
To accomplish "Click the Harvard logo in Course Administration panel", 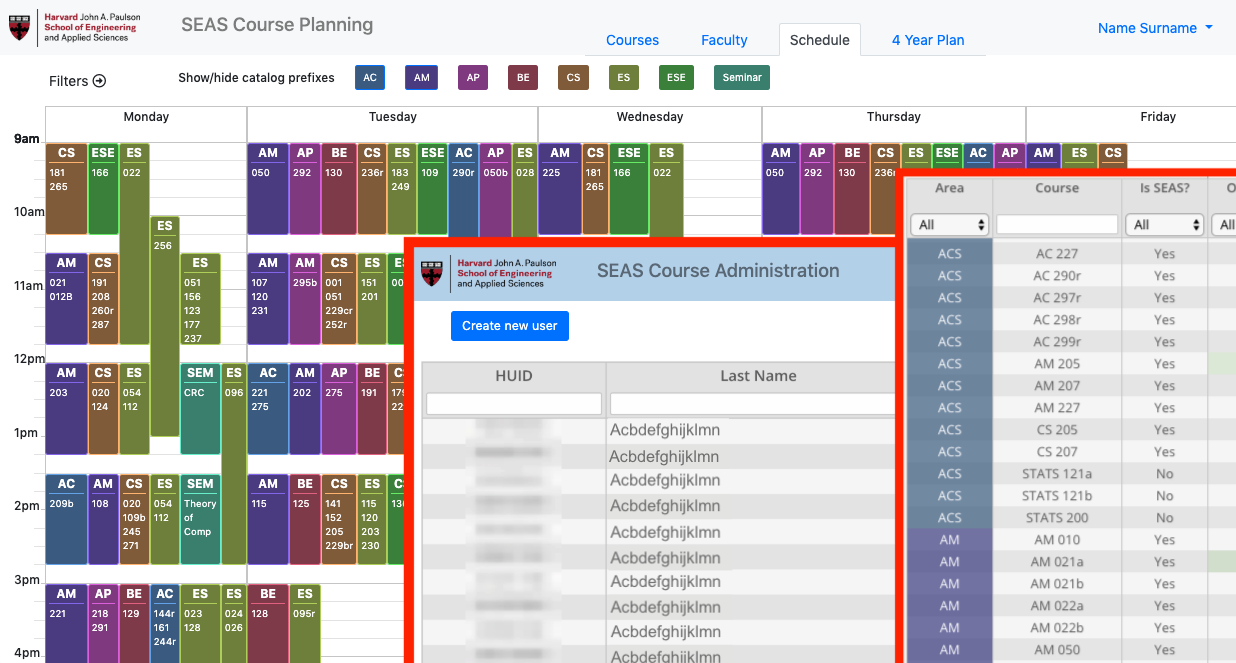I will click(489, 272).
